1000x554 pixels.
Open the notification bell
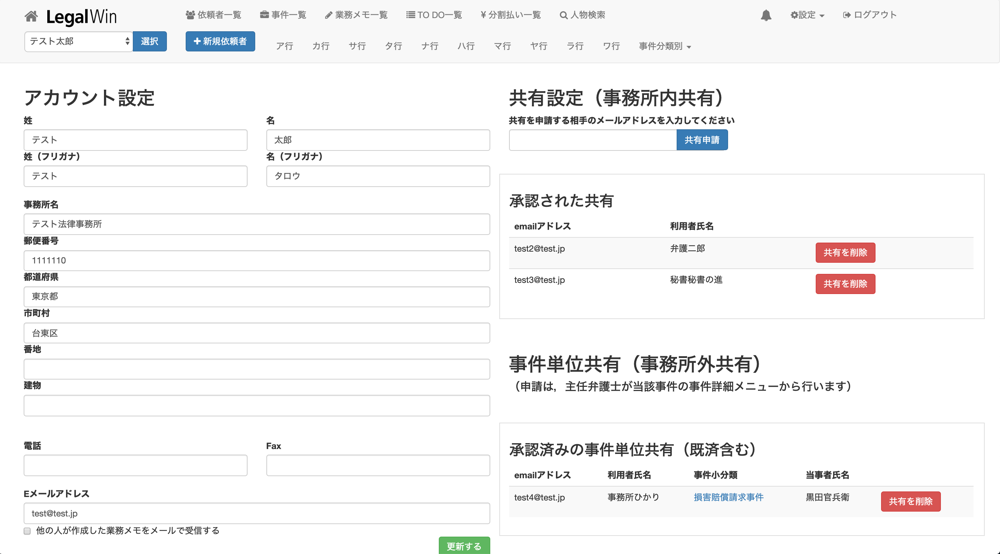pyautogui.click(x=766, y=16)
